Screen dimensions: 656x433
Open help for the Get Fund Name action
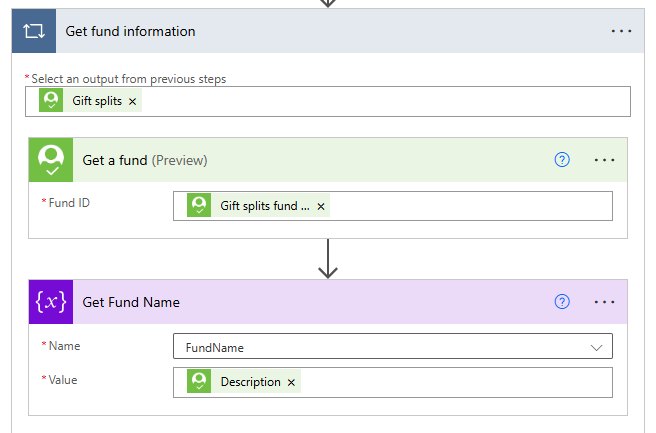coord(562,302)
